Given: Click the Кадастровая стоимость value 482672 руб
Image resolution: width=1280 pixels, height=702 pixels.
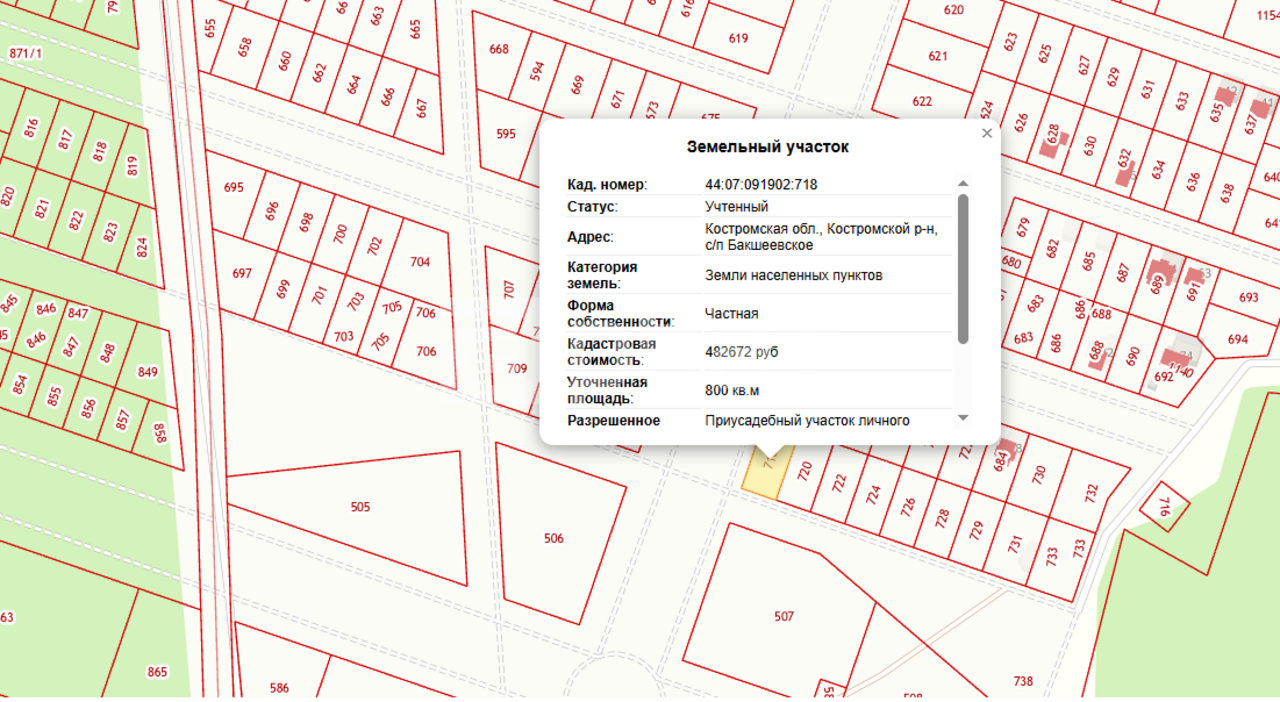Looking at the screenshot, I should pyautogui.click(x=741, y=352).
